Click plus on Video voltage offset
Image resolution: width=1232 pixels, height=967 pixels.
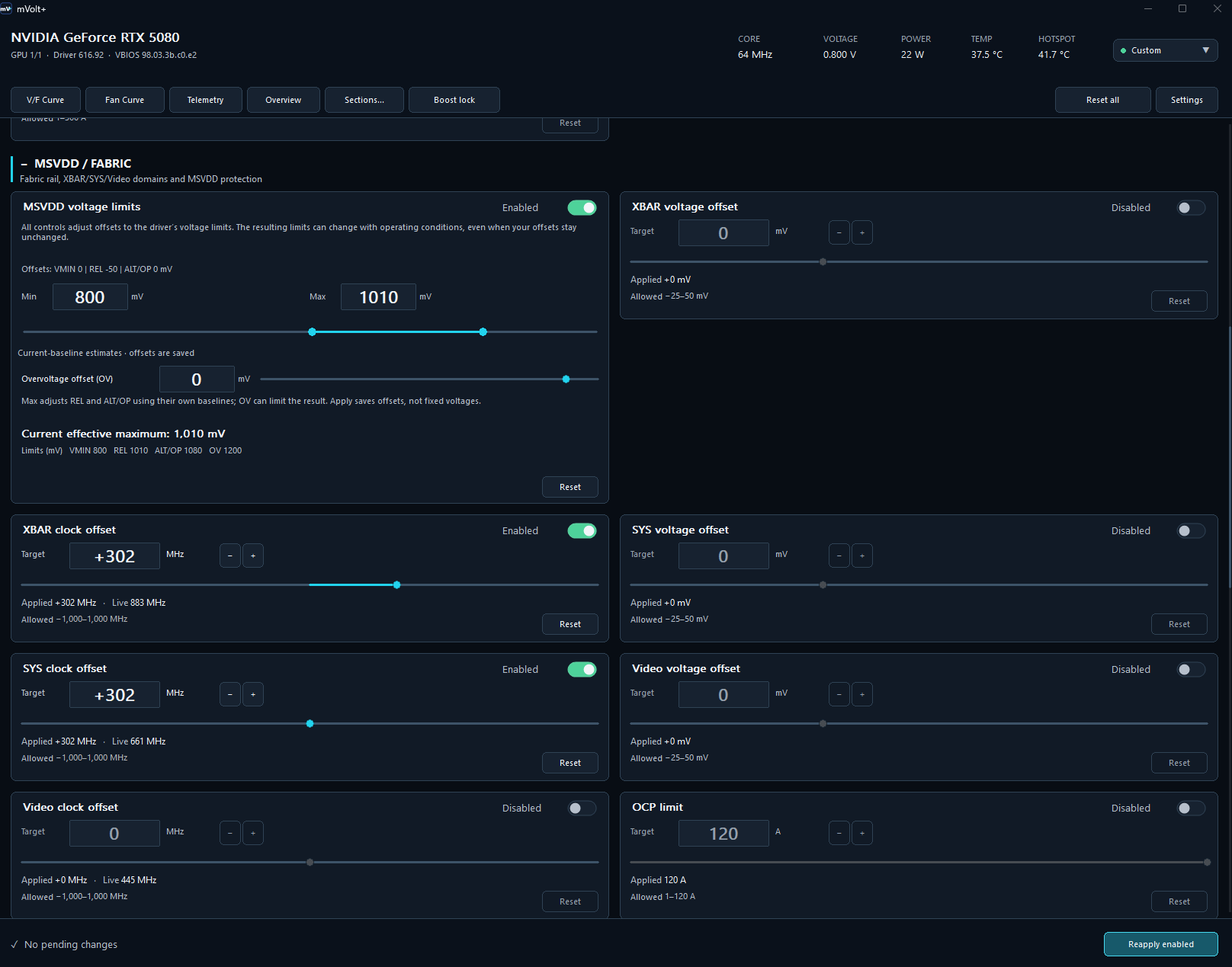(862, 694)
